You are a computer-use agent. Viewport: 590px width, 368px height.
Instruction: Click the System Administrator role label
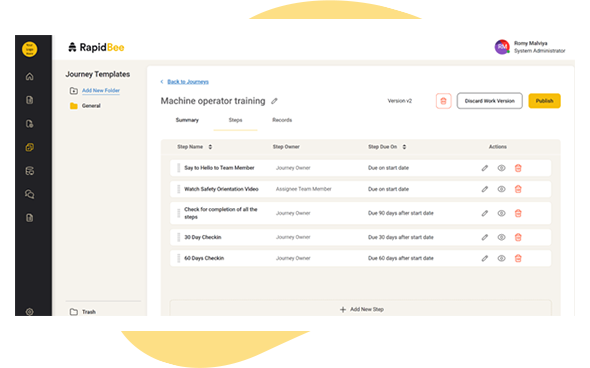tap(540, 51)
